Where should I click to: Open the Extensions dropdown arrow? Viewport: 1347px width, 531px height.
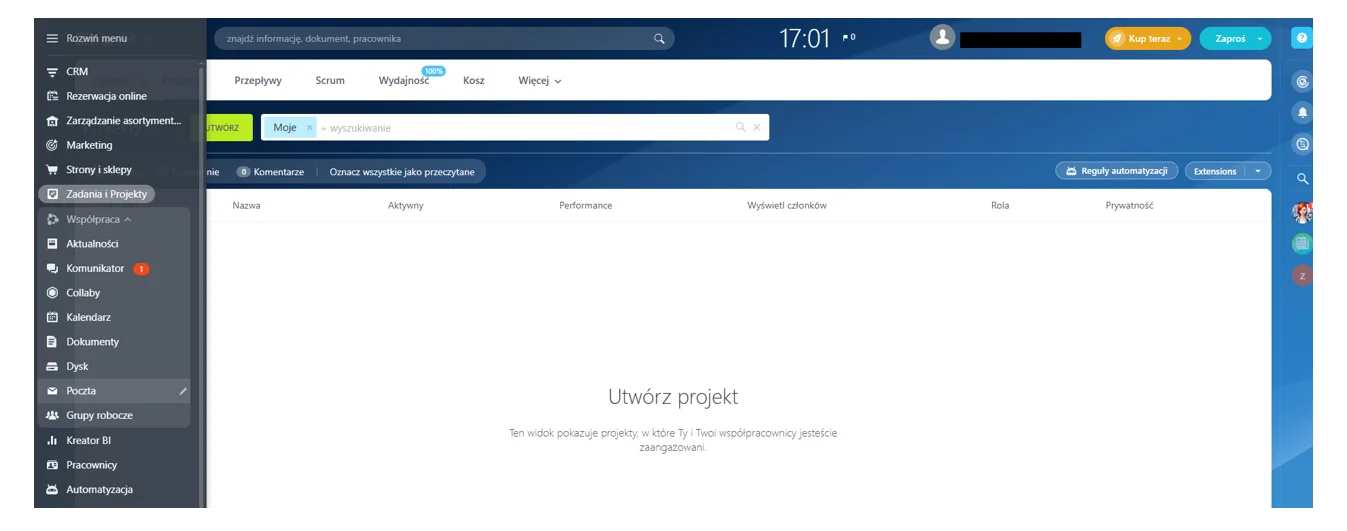[x=1257, y=171]
